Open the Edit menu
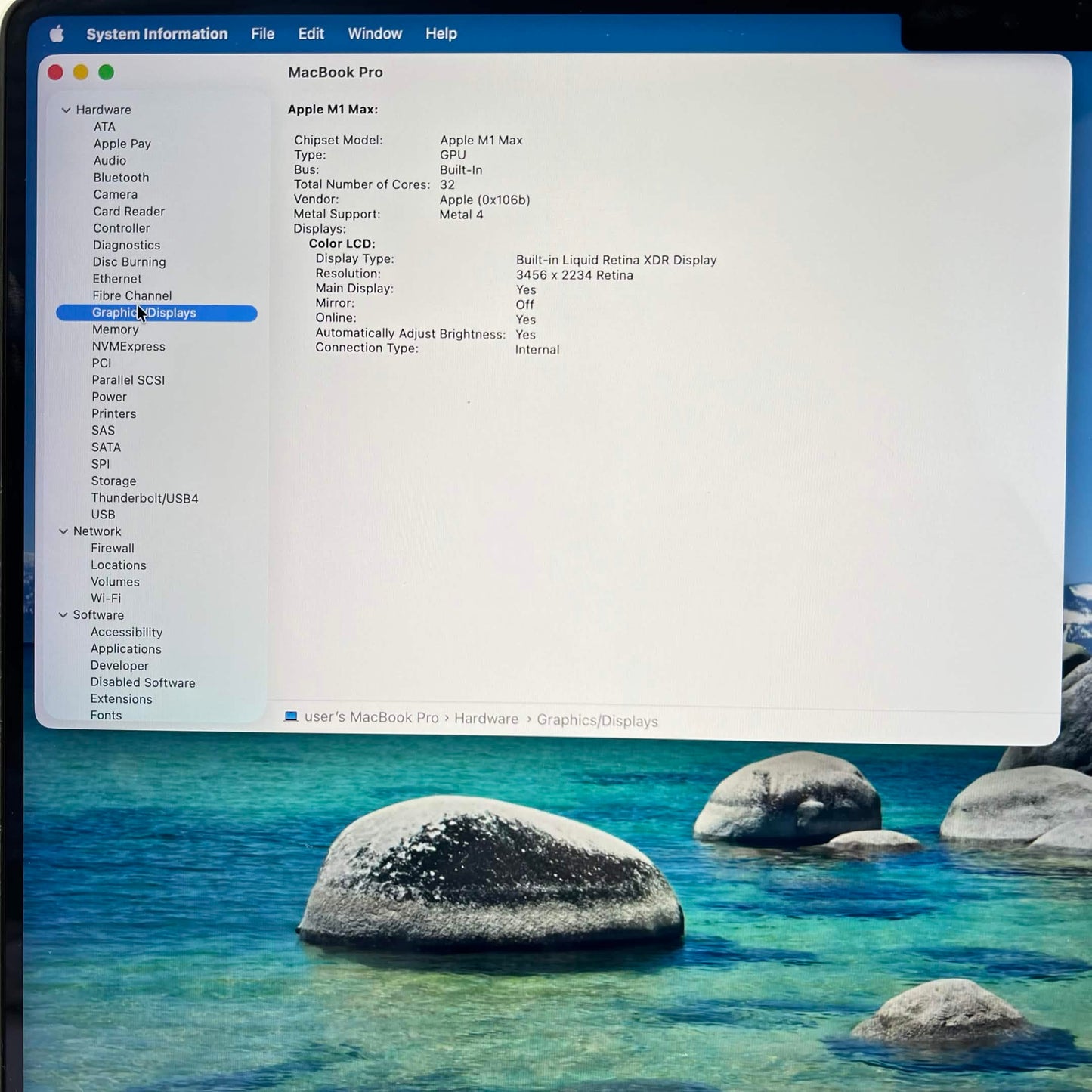This screenshot has width=1092, height=1092. (x=311, y=34)
